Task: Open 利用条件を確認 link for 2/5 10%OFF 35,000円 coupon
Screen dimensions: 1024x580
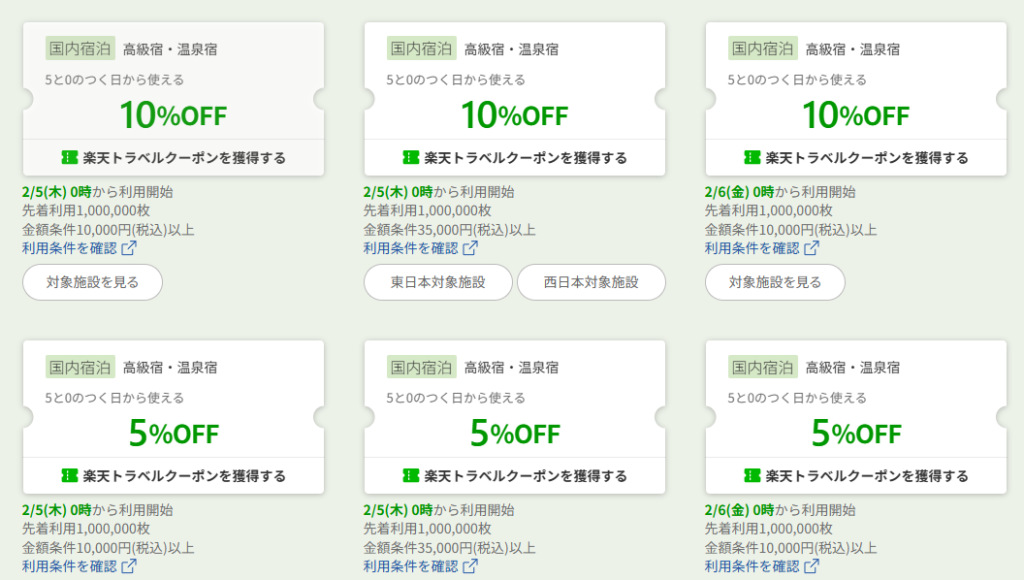Action: pyautogui.click(x=411, y=248)
